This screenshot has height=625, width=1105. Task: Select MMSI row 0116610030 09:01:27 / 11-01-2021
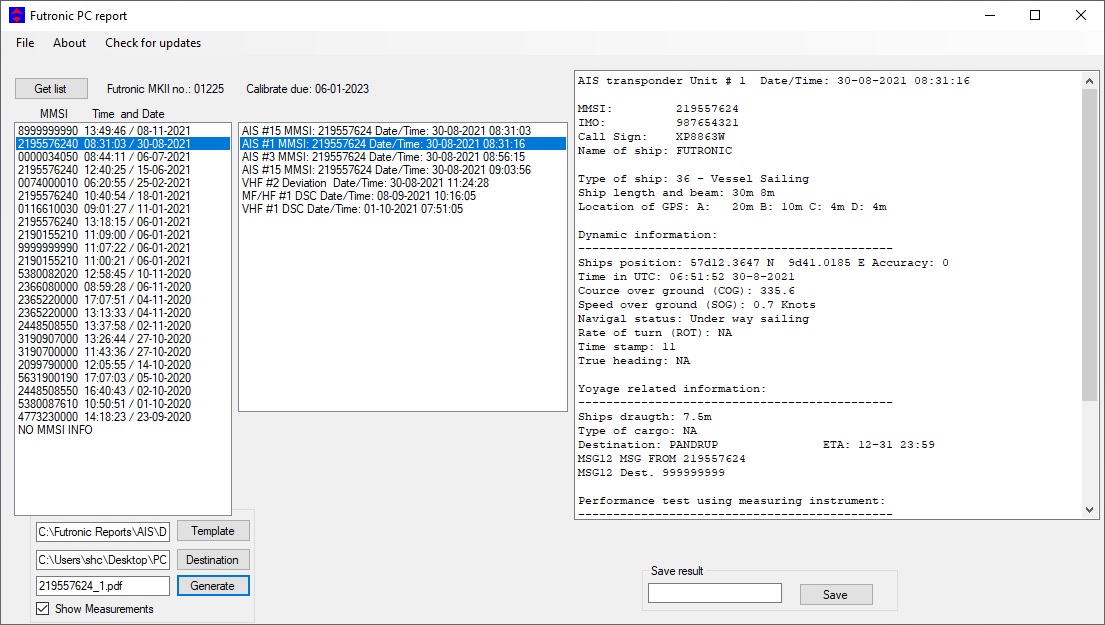coord(123,209)
